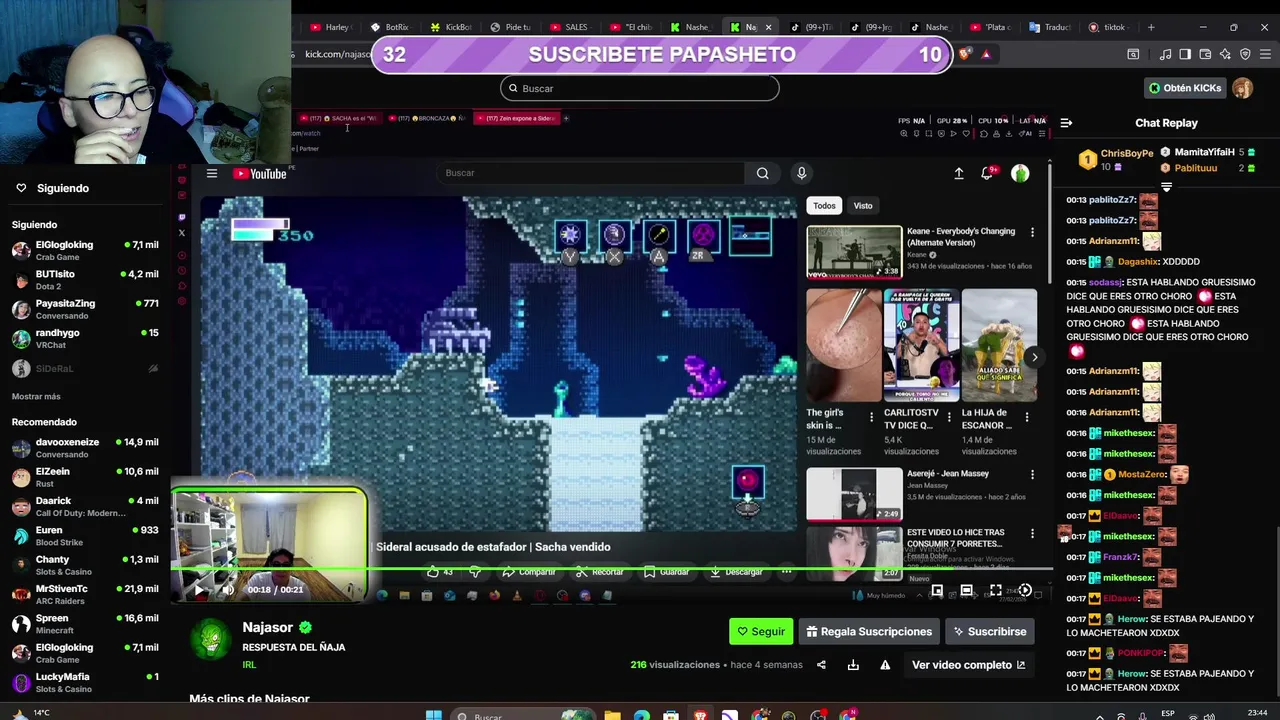Switch to the Harley browser tab
The height and width of the screenshot is (720, 1280).
click(x=330, y=27)
